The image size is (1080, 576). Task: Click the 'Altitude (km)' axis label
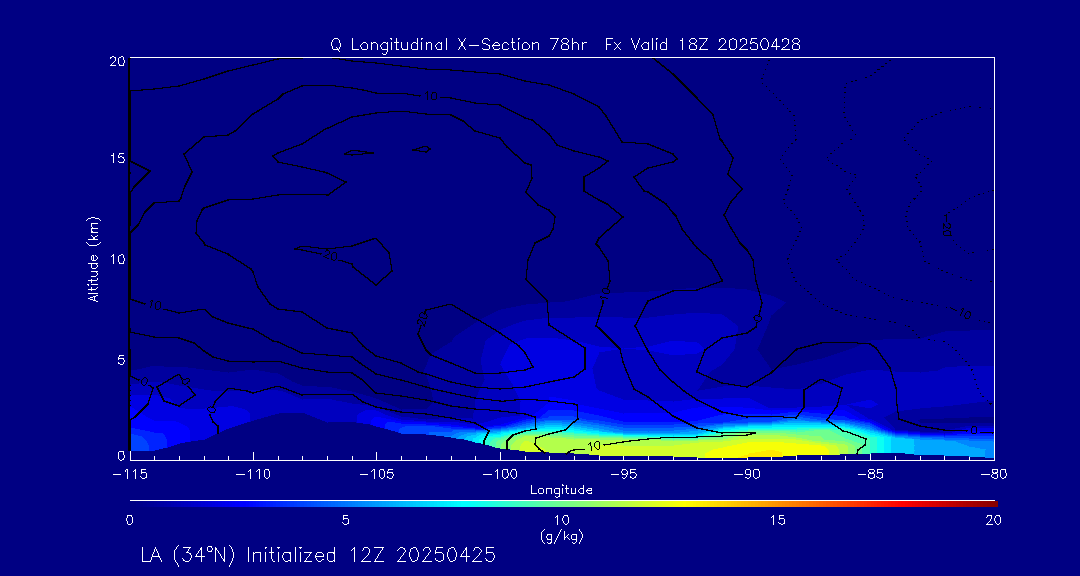[x=94, y=259]
